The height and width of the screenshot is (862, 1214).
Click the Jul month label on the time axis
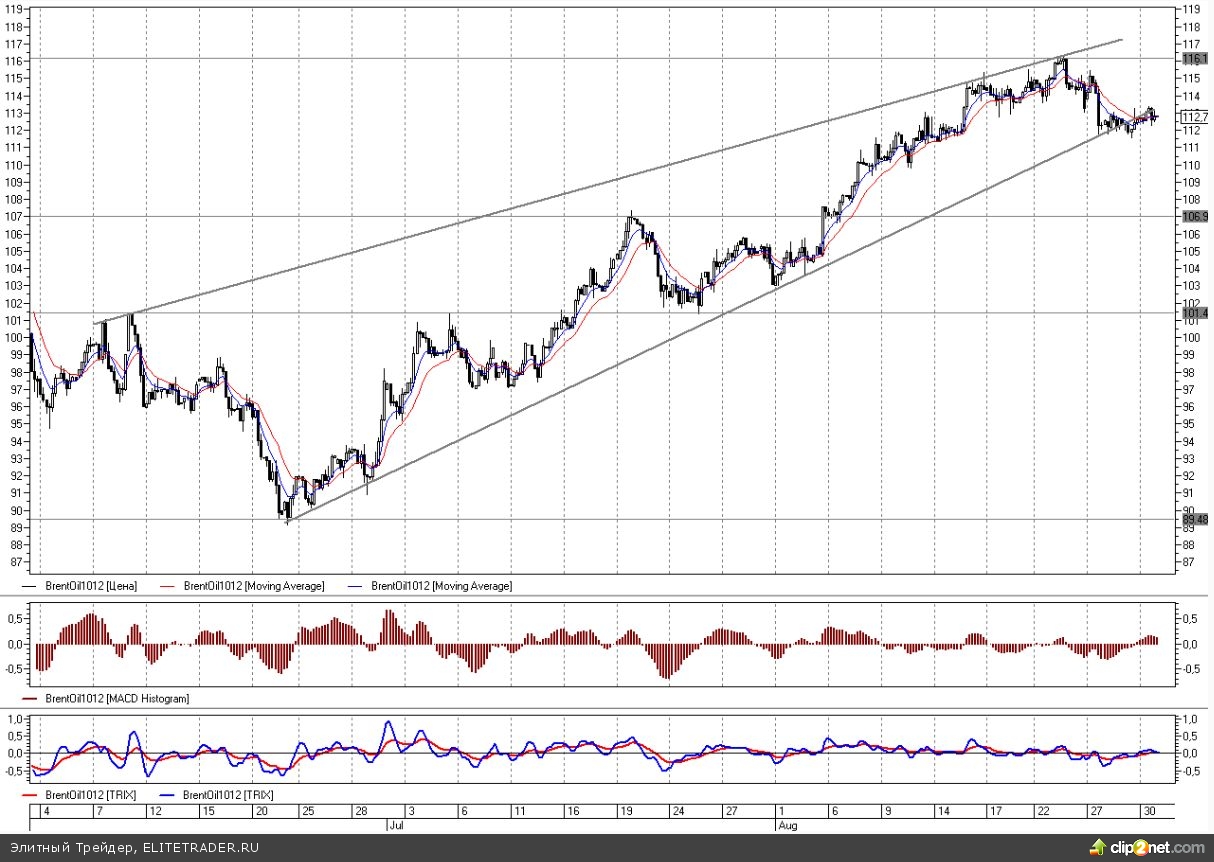click(x=393, y=826)
